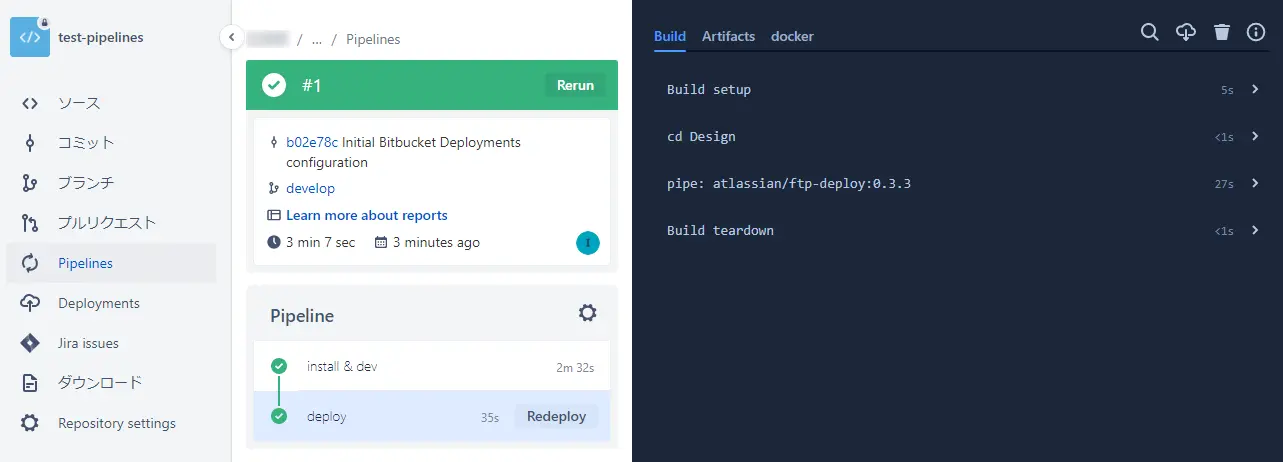Screen dimensions: 1283x462
Task: Collapse the sidebar with the chevron button
Action: [x=231, y=37]
